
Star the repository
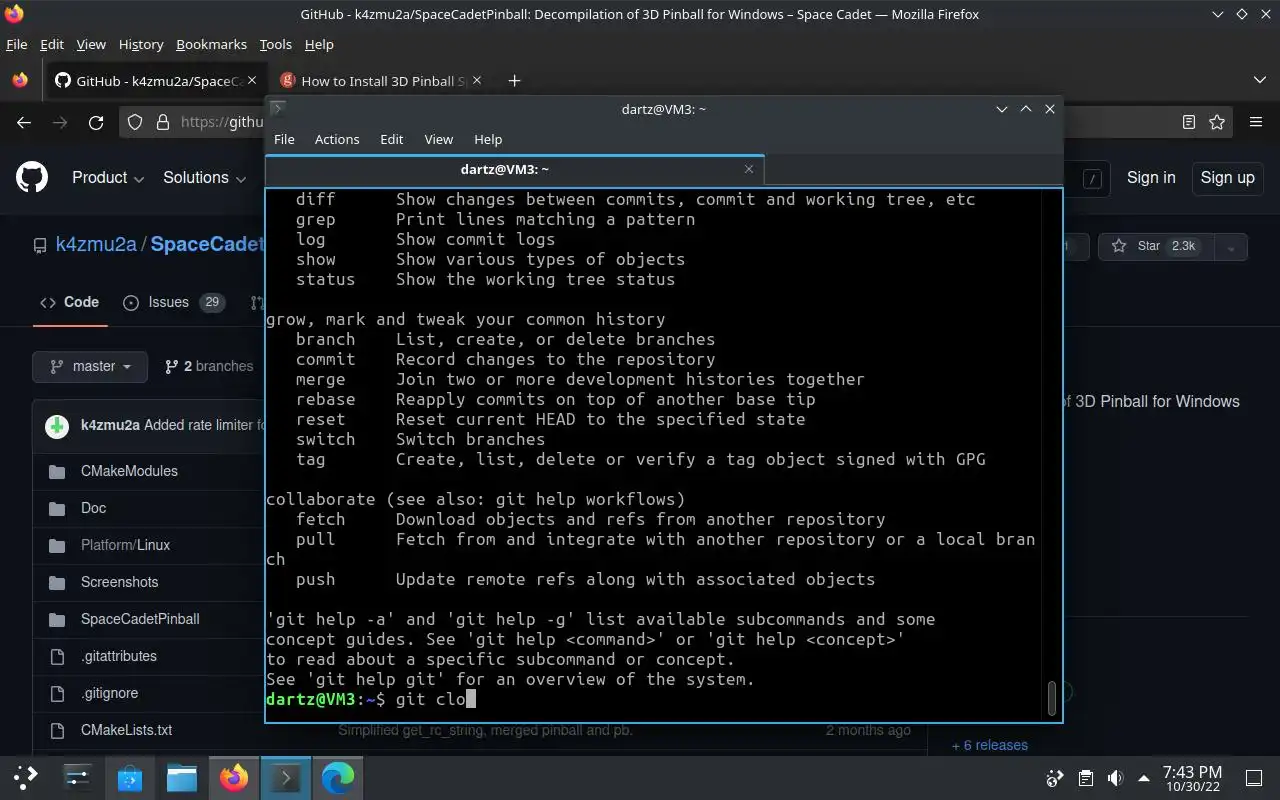pos(1154,246)
